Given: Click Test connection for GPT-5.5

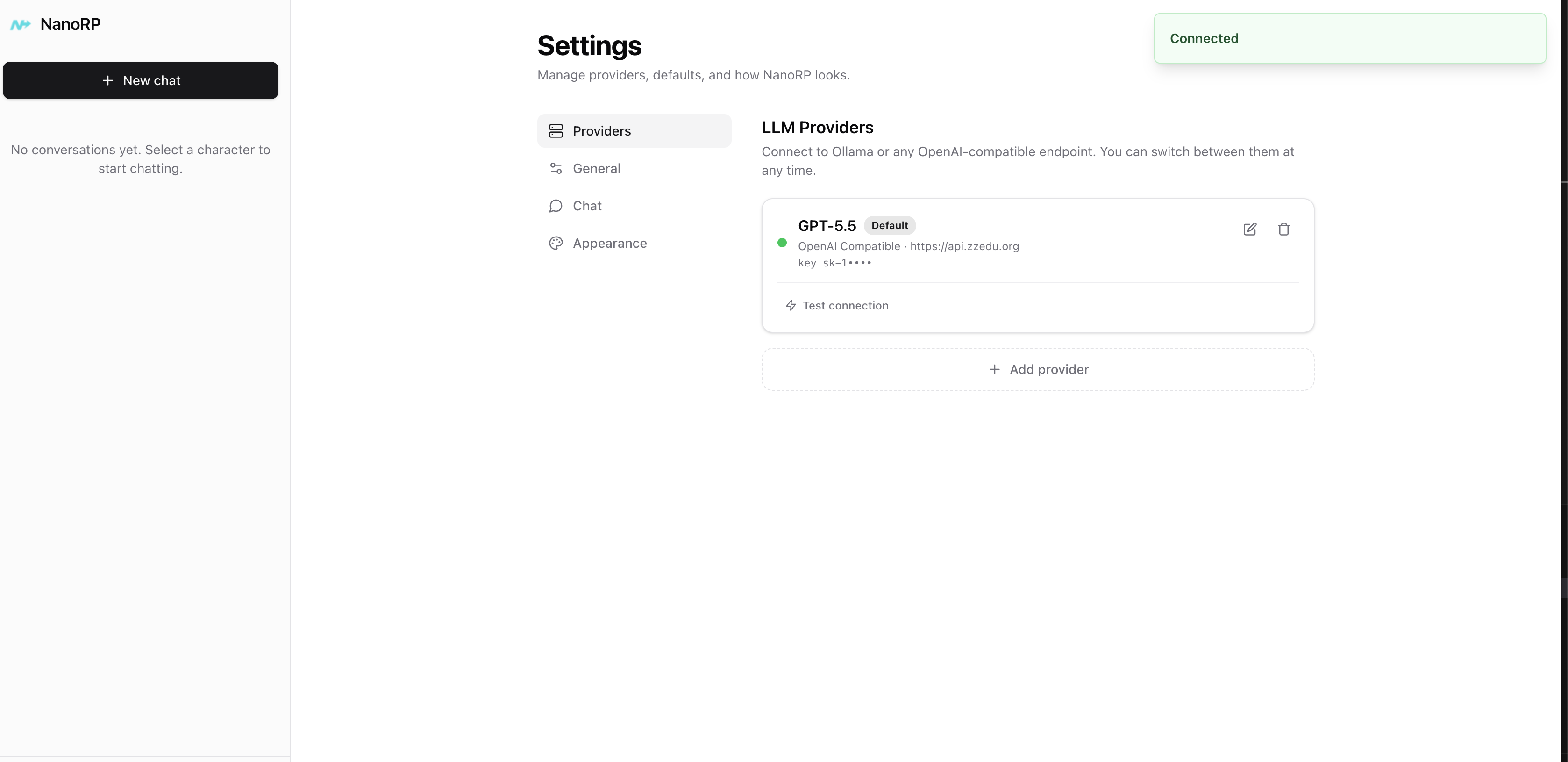Looking at the screenshot, I should click(837, 305).
